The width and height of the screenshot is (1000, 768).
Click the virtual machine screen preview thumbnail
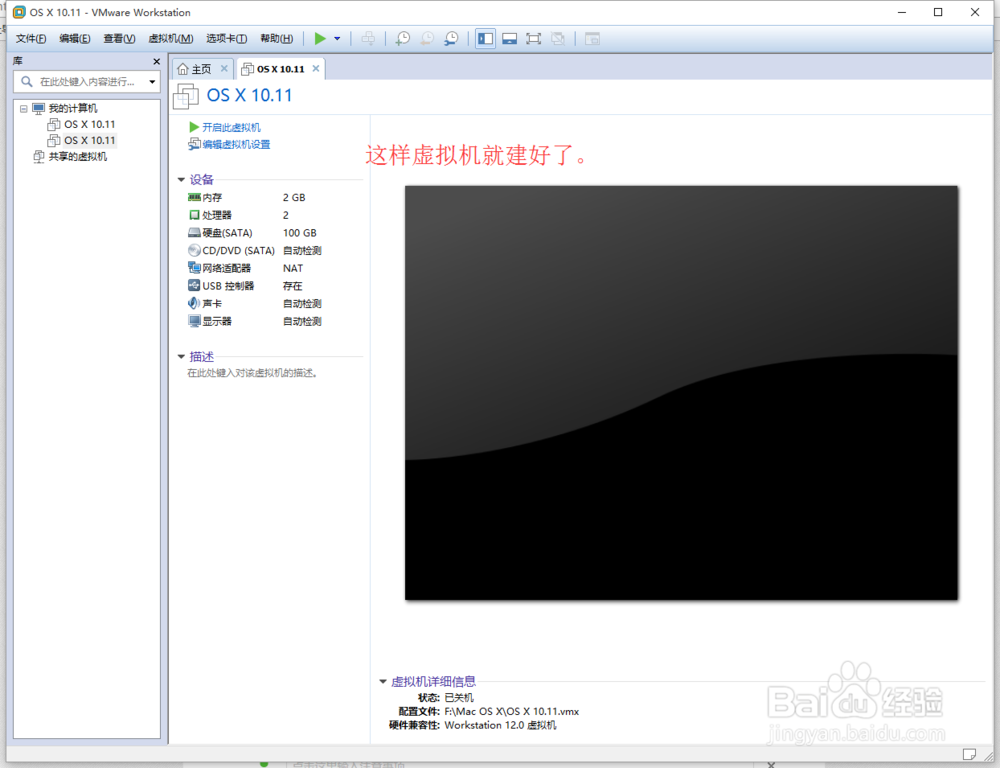pos(681,393)
